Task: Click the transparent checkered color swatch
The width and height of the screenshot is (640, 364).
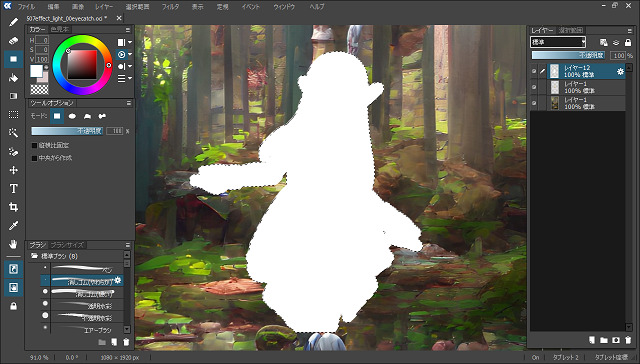Action: (39, 89)
